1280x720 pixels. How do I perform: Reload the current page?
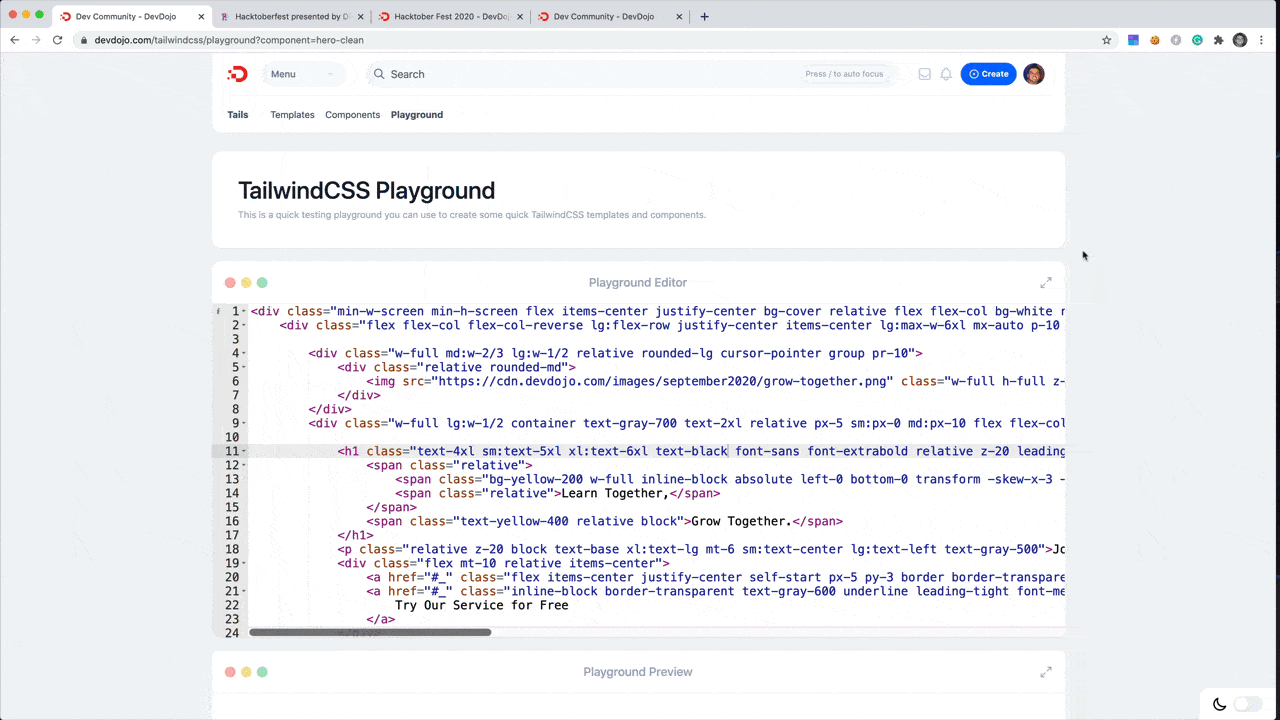click(x=57, y=40)
